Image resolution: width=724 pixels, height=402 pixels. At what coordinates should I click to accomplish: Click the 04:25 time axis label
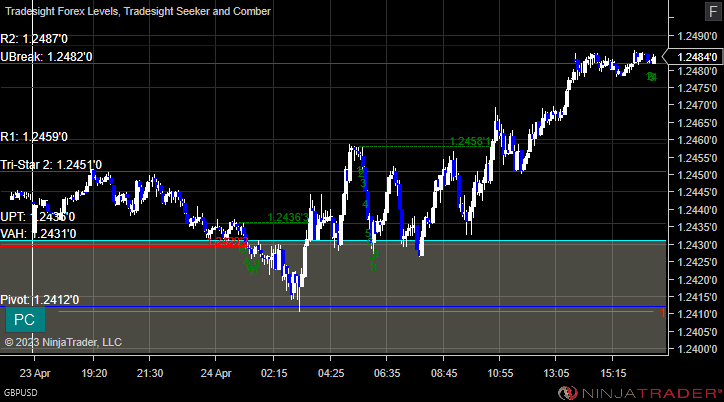pyautogui.click(x=331, y=373)
